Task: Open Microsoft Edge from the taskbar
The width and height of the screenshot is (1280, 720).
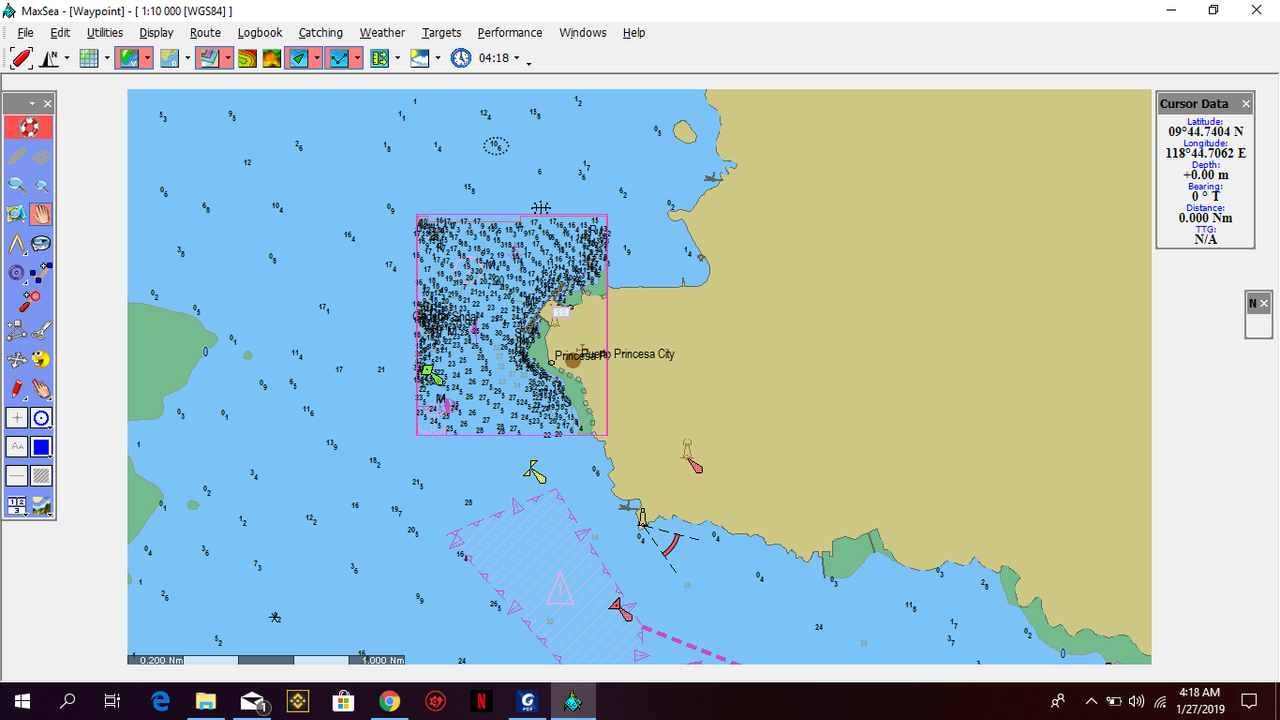Action: [160, 701]
